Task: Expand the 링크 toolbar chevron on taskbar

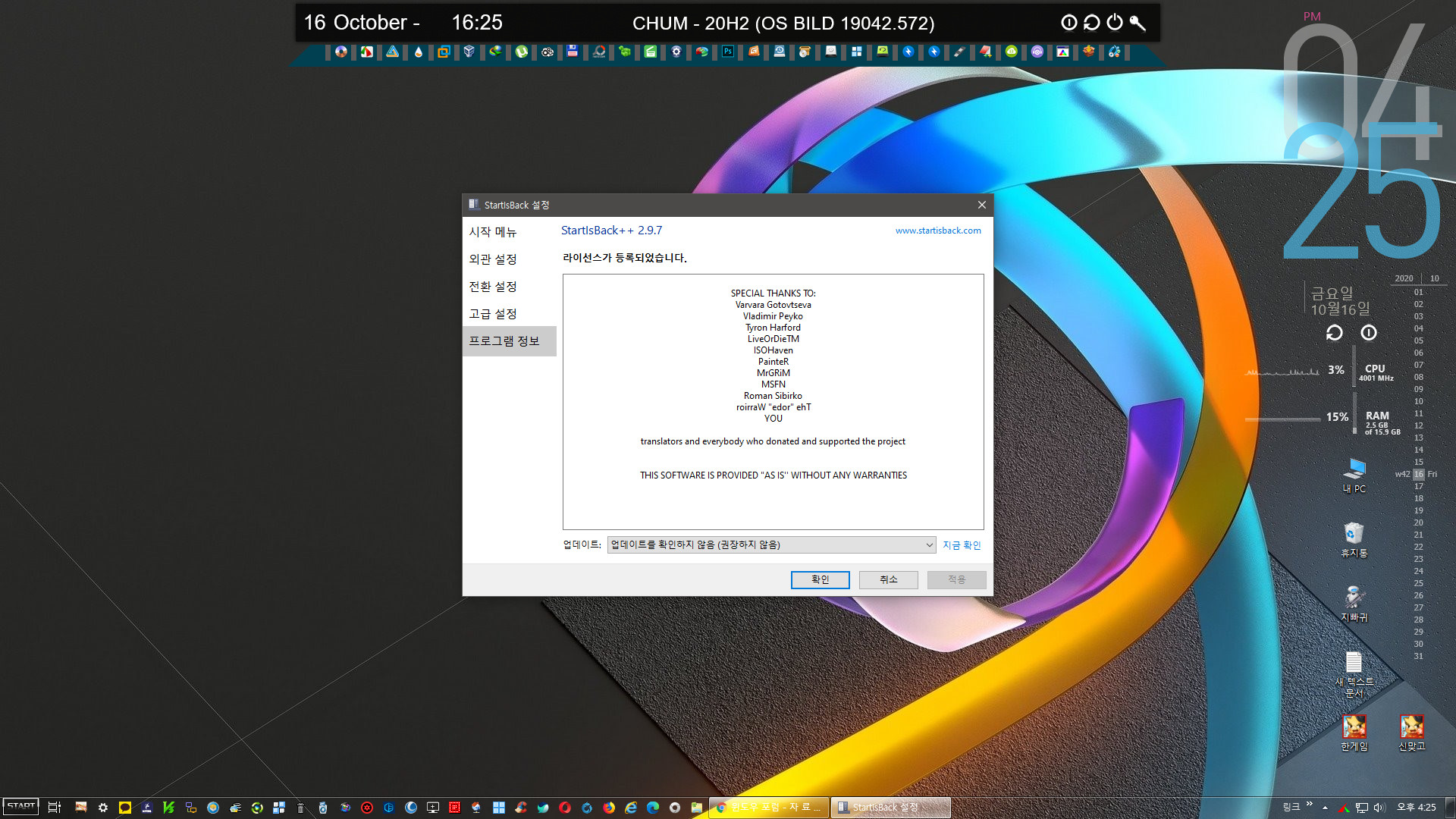Action: tap(1310, 805)
